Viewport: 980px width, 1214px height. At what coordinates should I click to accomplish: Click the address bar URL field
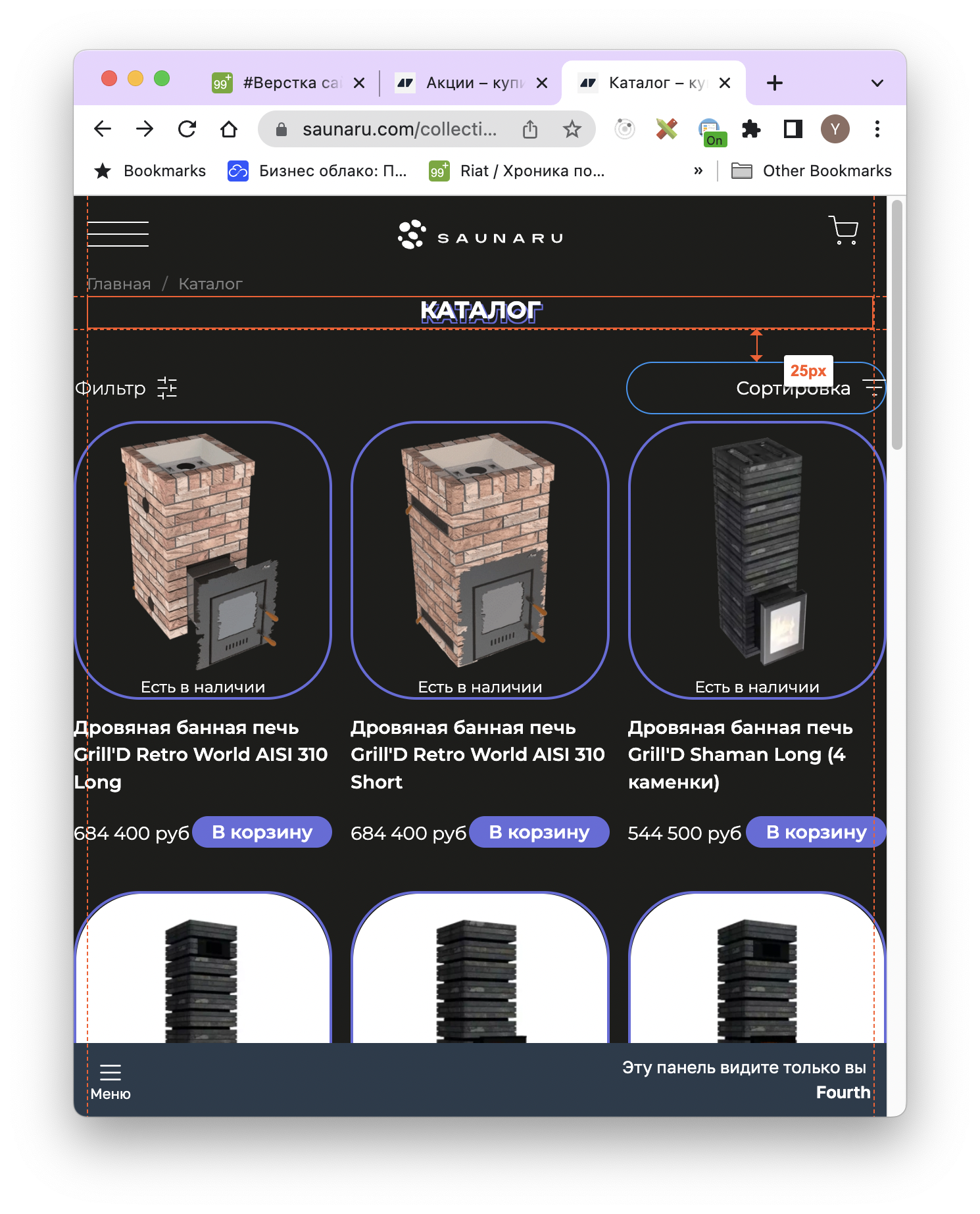pyautogui.click(x=400, y=129)
